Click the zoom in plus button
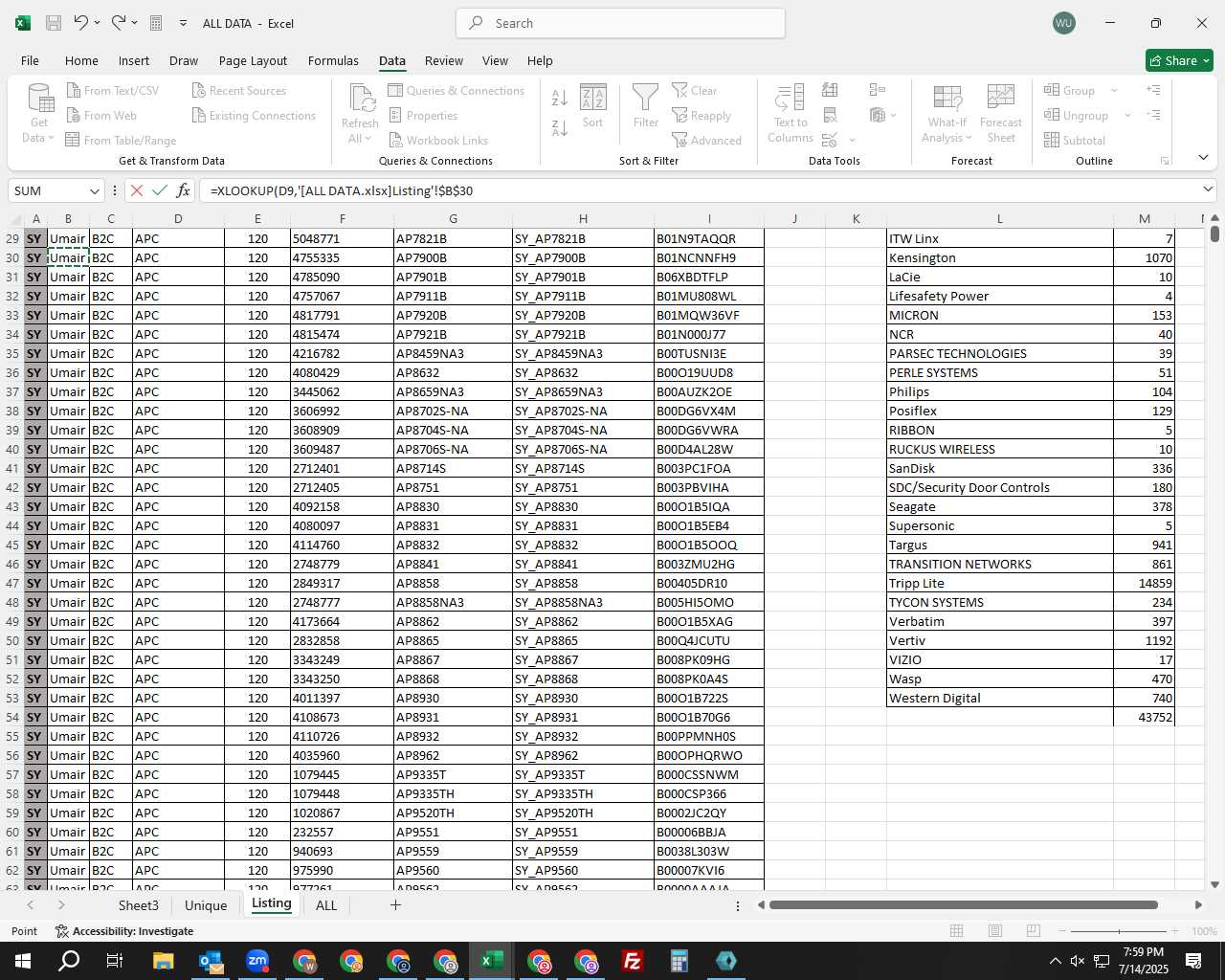The width and height of the screenshot is (1225, 980). pyautogui.click(x=1175, y=930)
